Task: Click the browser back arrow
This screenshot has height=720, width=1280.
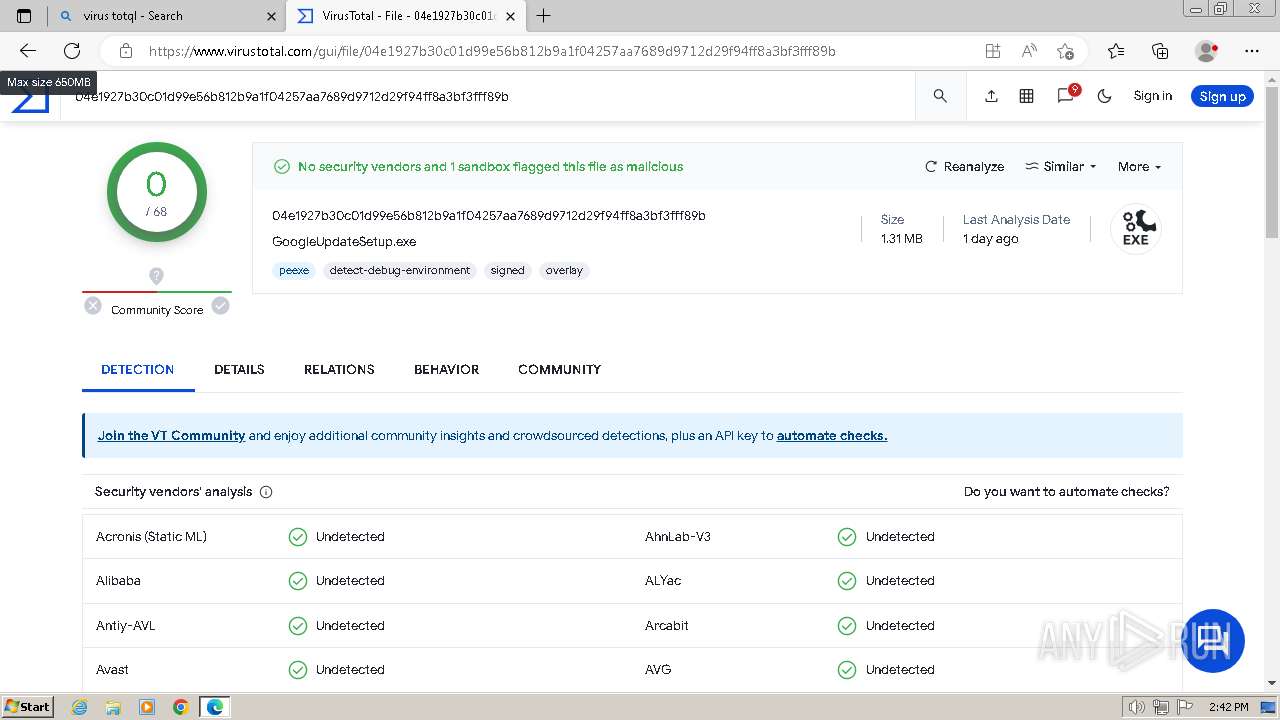Action: [28, 51]
